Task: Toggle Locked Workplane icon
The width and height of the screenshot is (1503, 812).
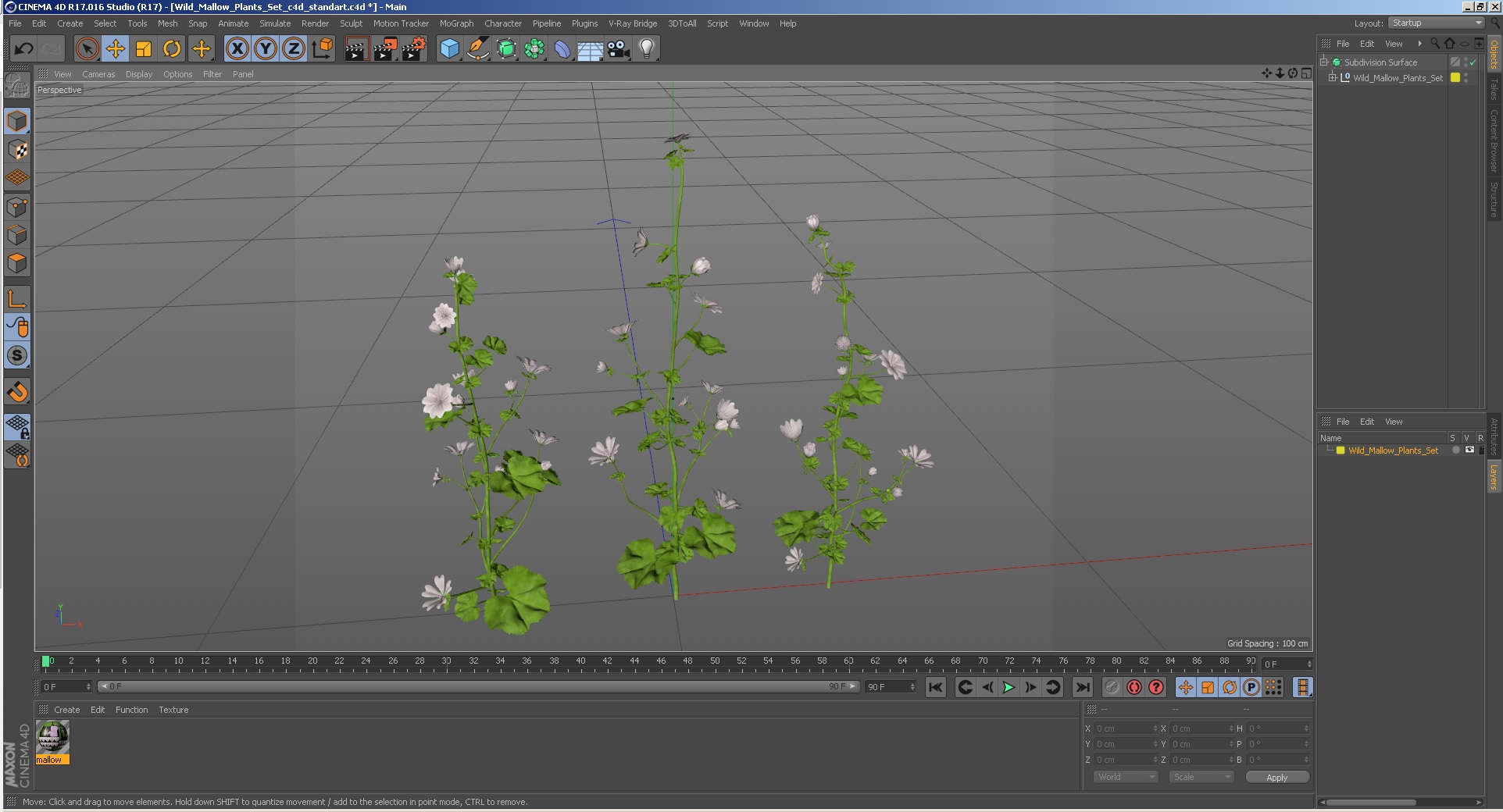Action: 17,426
